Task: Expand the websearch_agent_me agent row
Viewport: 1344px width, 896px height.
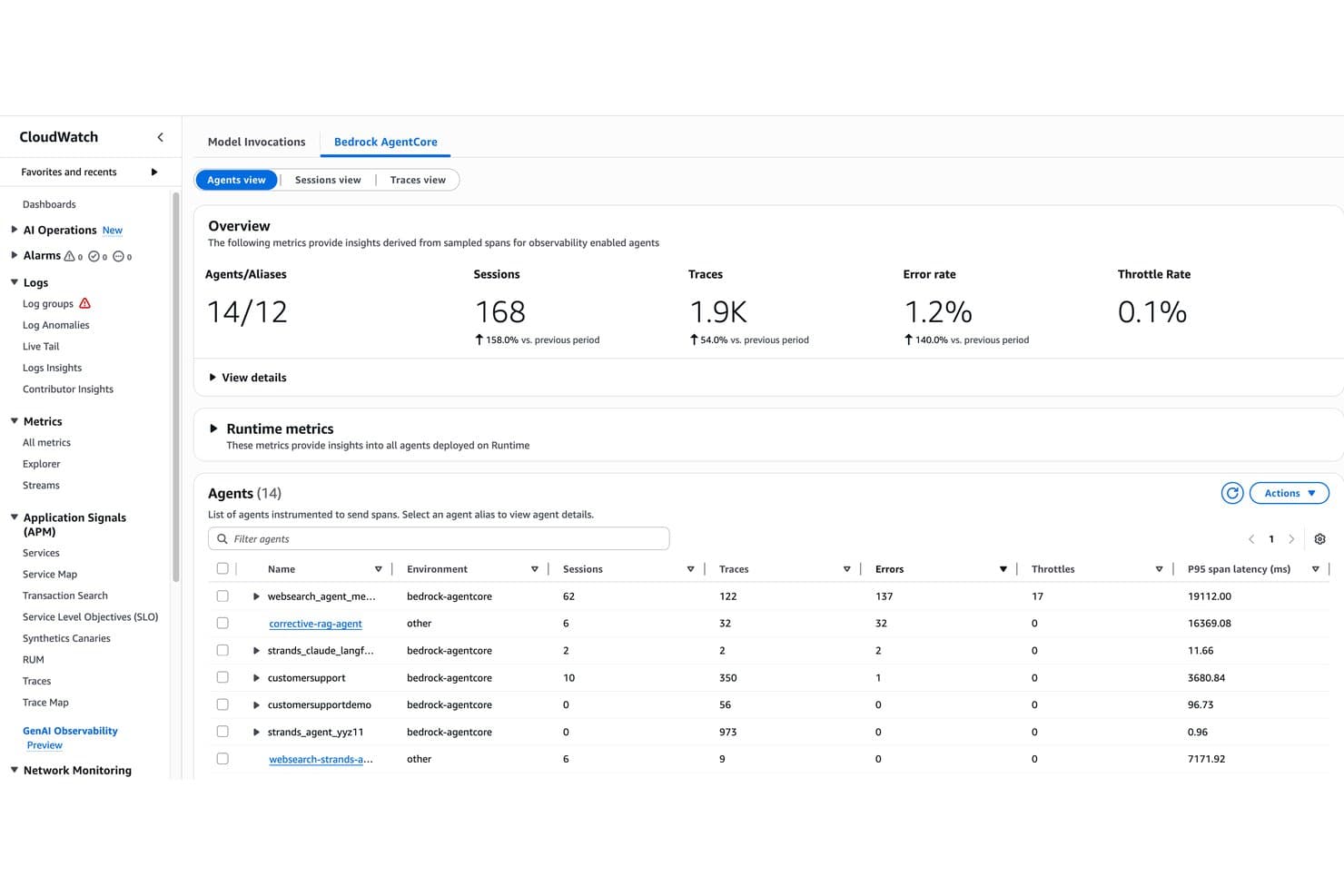Action: [256, 596]
